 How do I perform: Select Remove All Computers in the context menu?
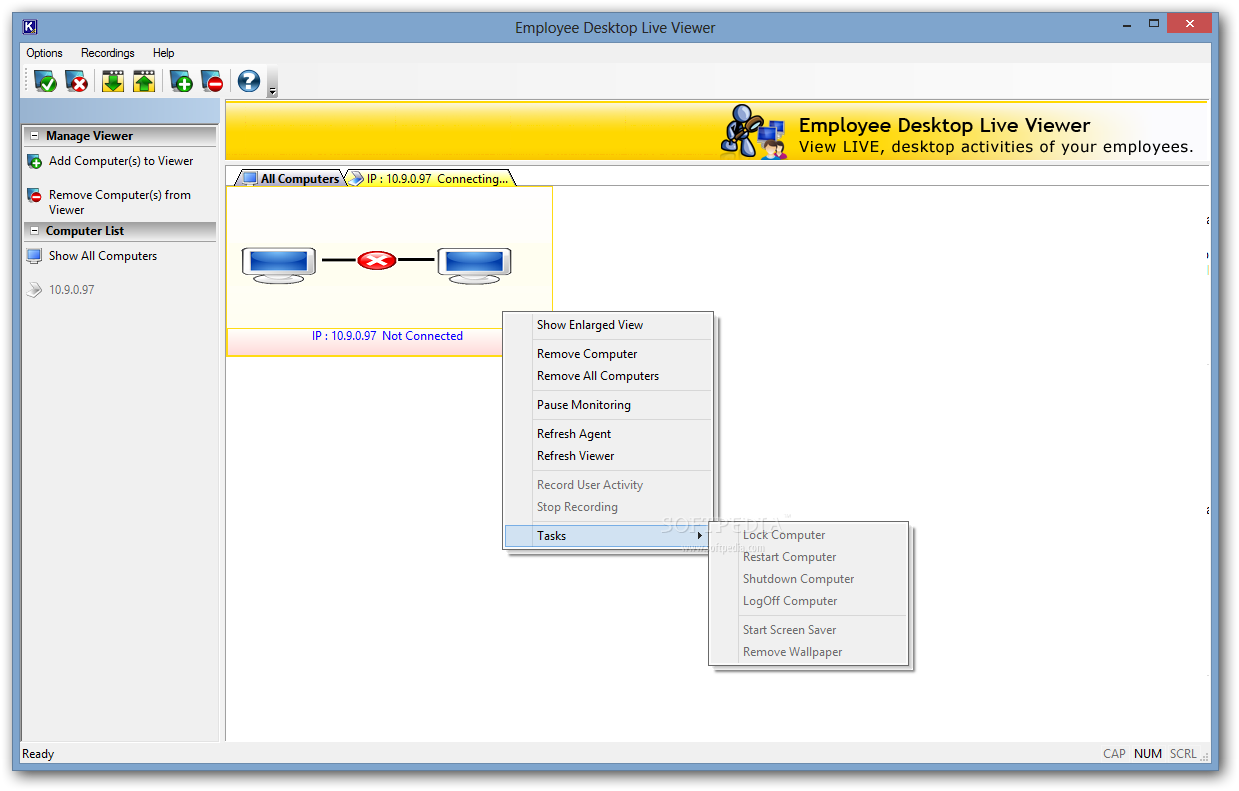[608, 376]
